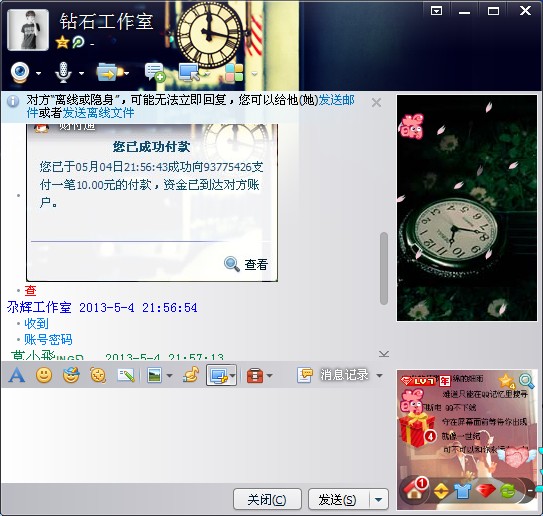Expand the send button options arrow
This screenshot has width=543, height=516.
[x=379, y=499]
